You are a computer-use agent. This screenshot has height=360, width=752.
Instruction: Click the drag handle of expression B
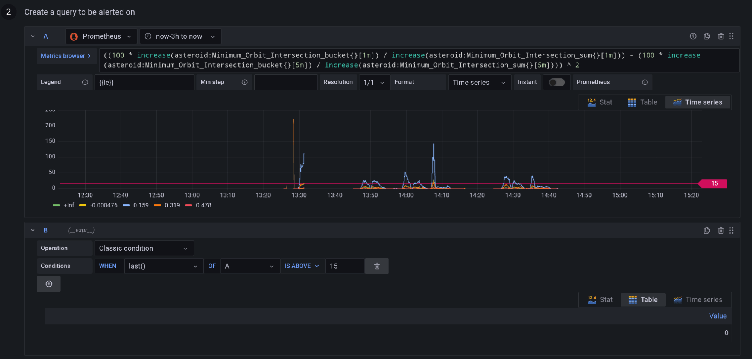[731, 231]
